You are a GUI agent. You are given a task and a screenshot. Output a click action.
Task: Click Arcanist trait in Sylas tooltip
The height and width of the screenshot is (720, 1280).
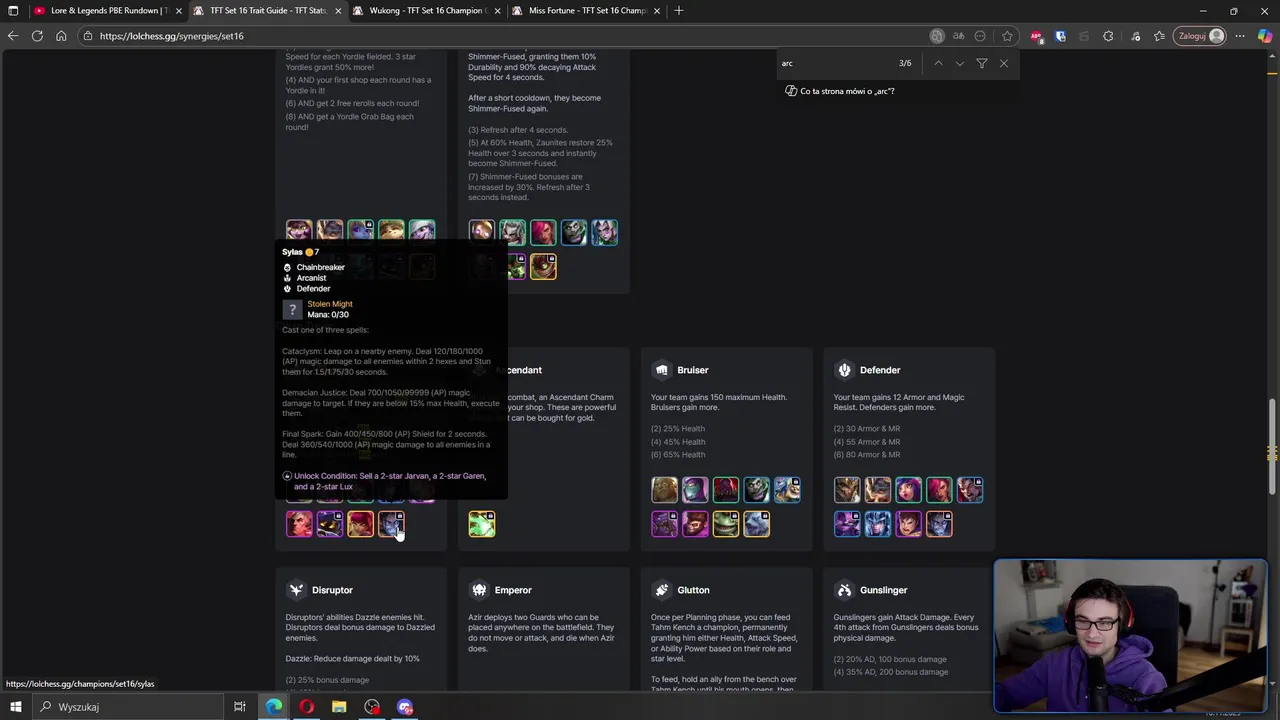(x=311, y=278)
